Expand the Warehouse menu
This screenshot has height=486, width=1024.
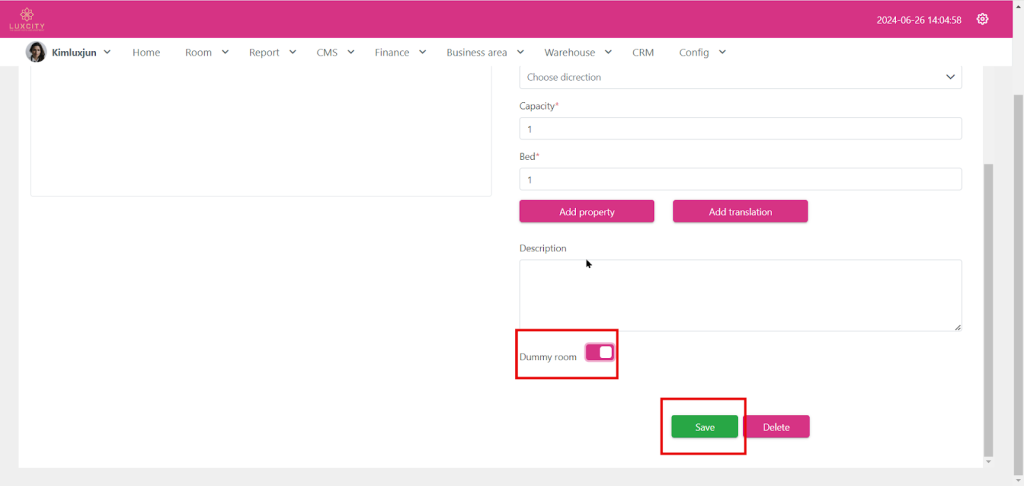point(577,52)
